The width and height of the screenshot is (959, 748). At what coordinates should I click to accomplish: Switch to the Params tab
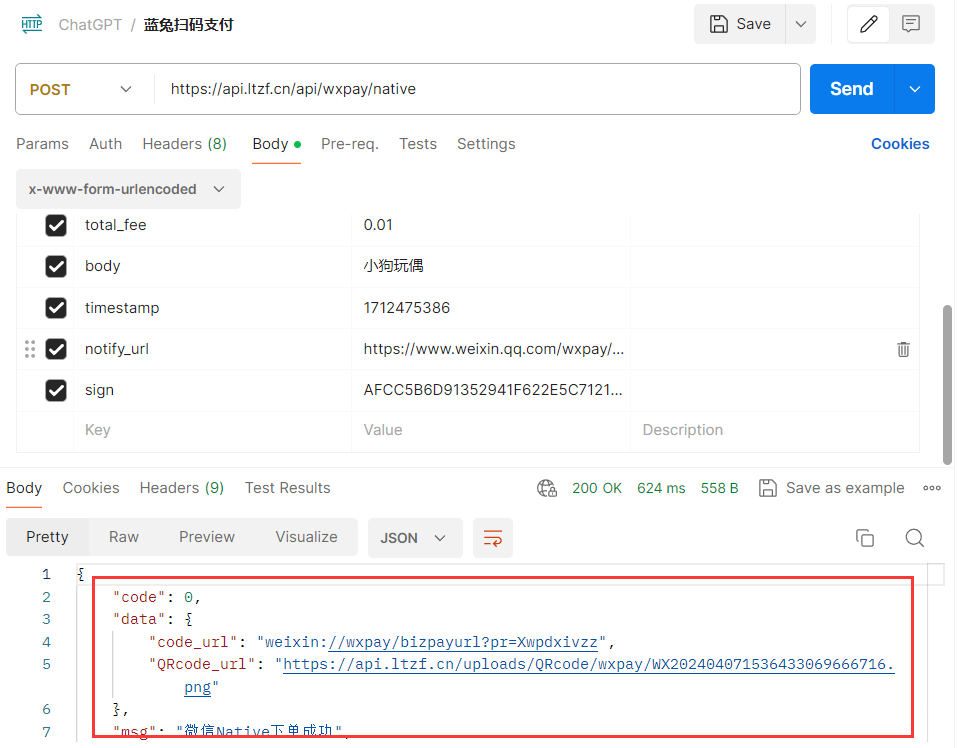click(x=42, y=144)
